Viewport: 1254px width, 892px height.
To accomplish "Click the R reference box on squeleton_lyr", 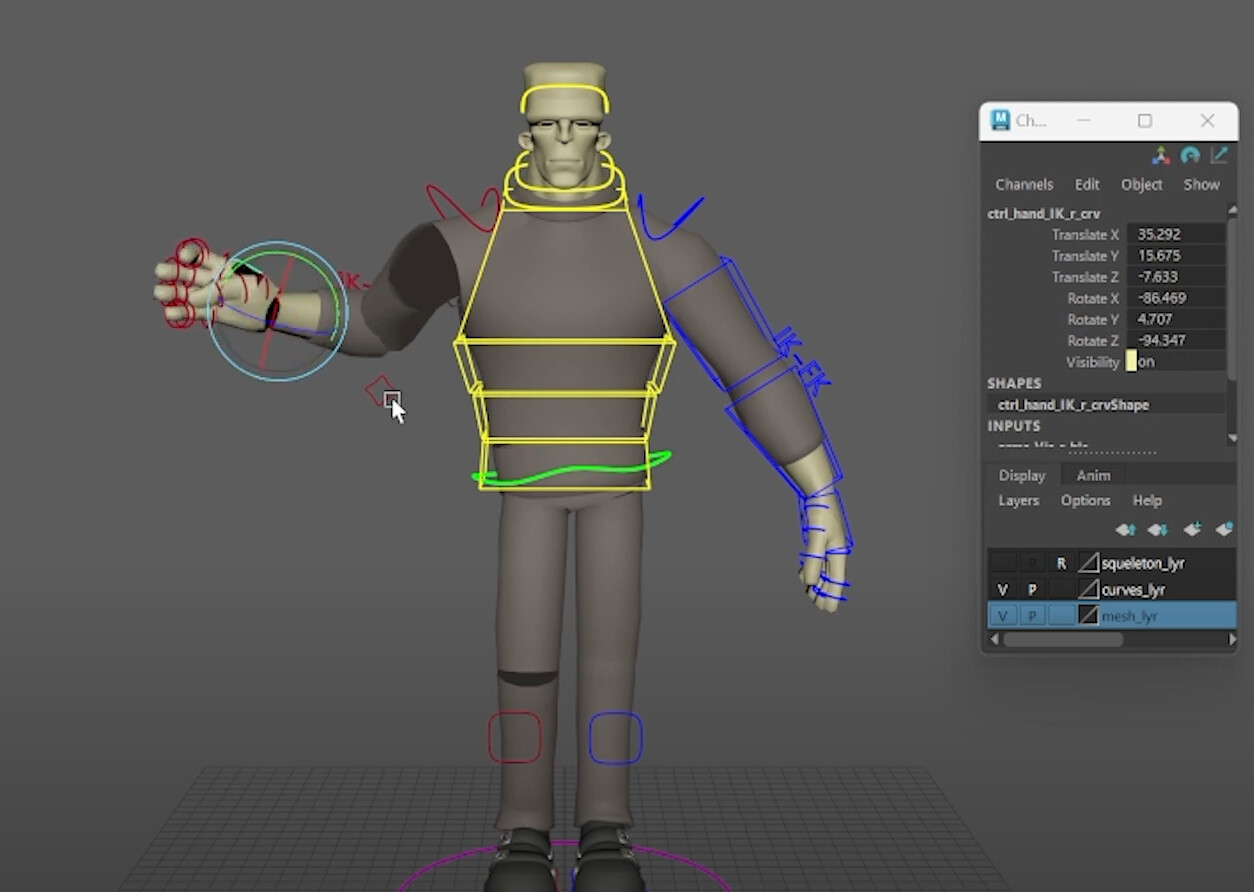I will pos(1061,563).
